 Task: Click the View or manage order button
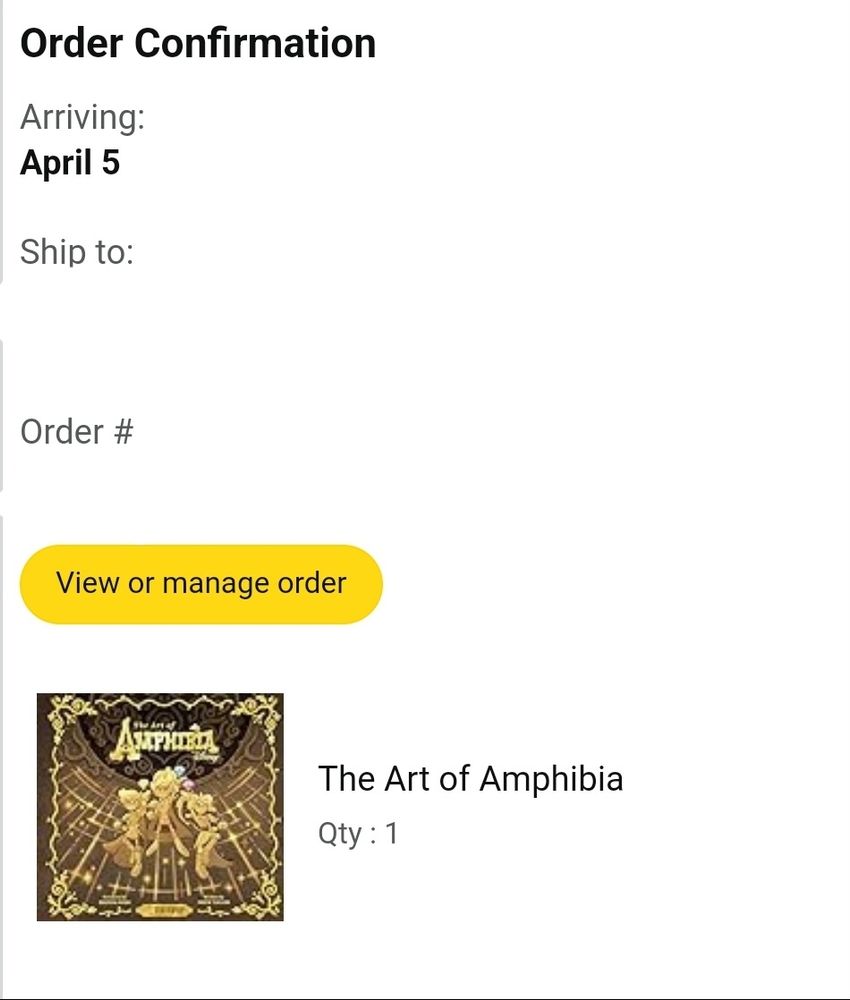201,584
